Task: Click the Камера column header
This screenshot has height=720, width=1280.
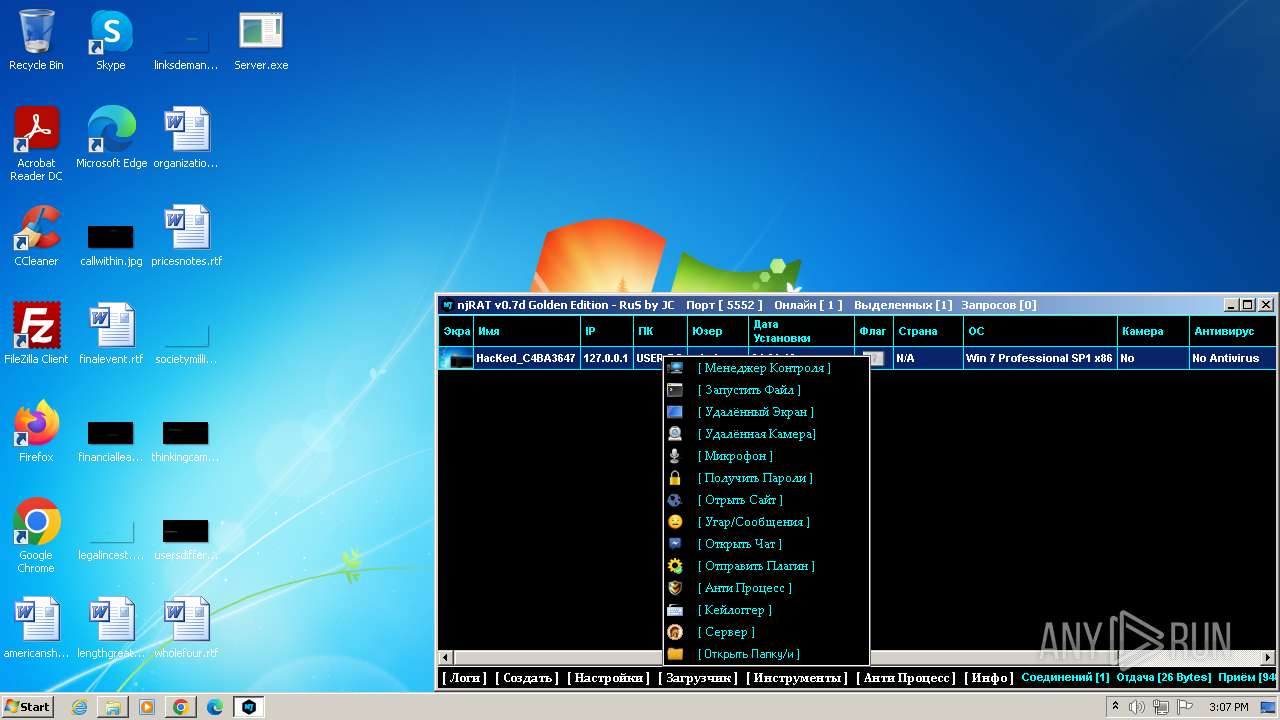Action: [x=1153, y=331]
